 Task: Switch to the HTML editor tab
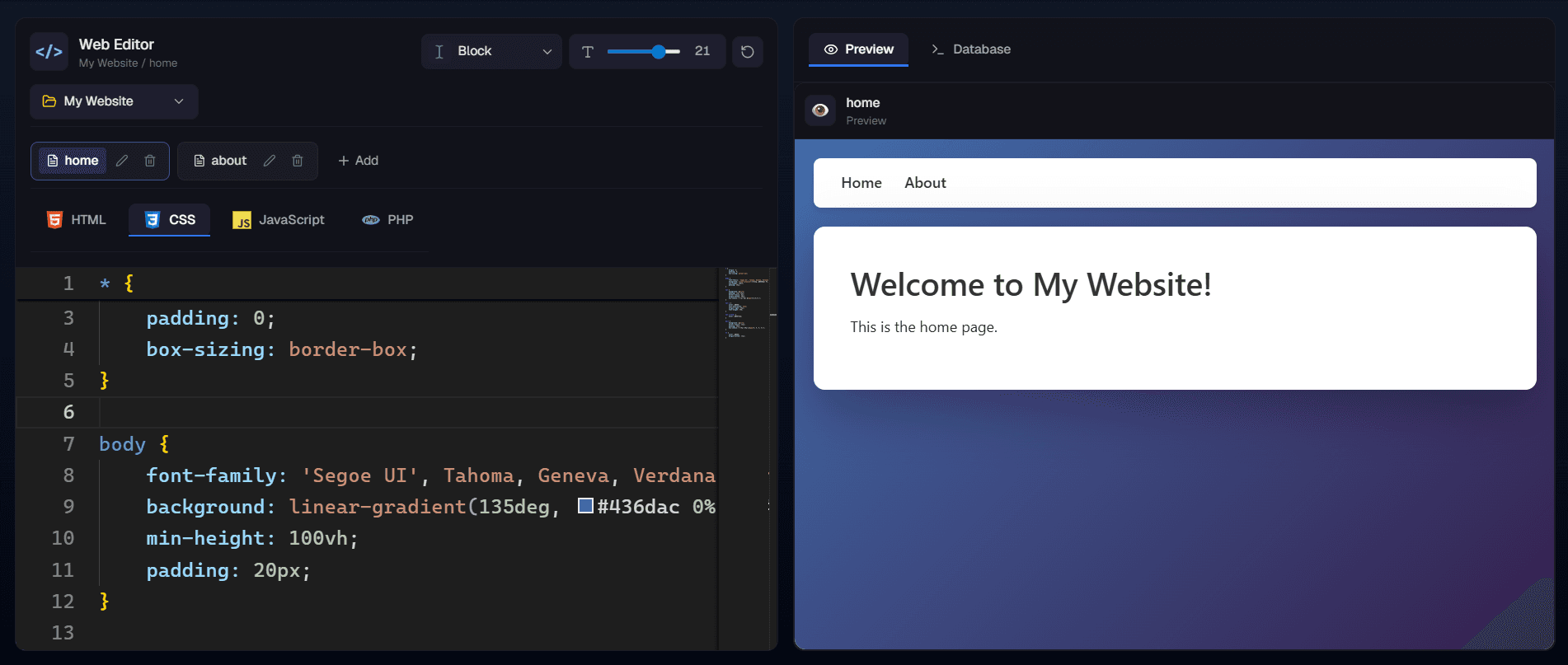coord(77,220)
